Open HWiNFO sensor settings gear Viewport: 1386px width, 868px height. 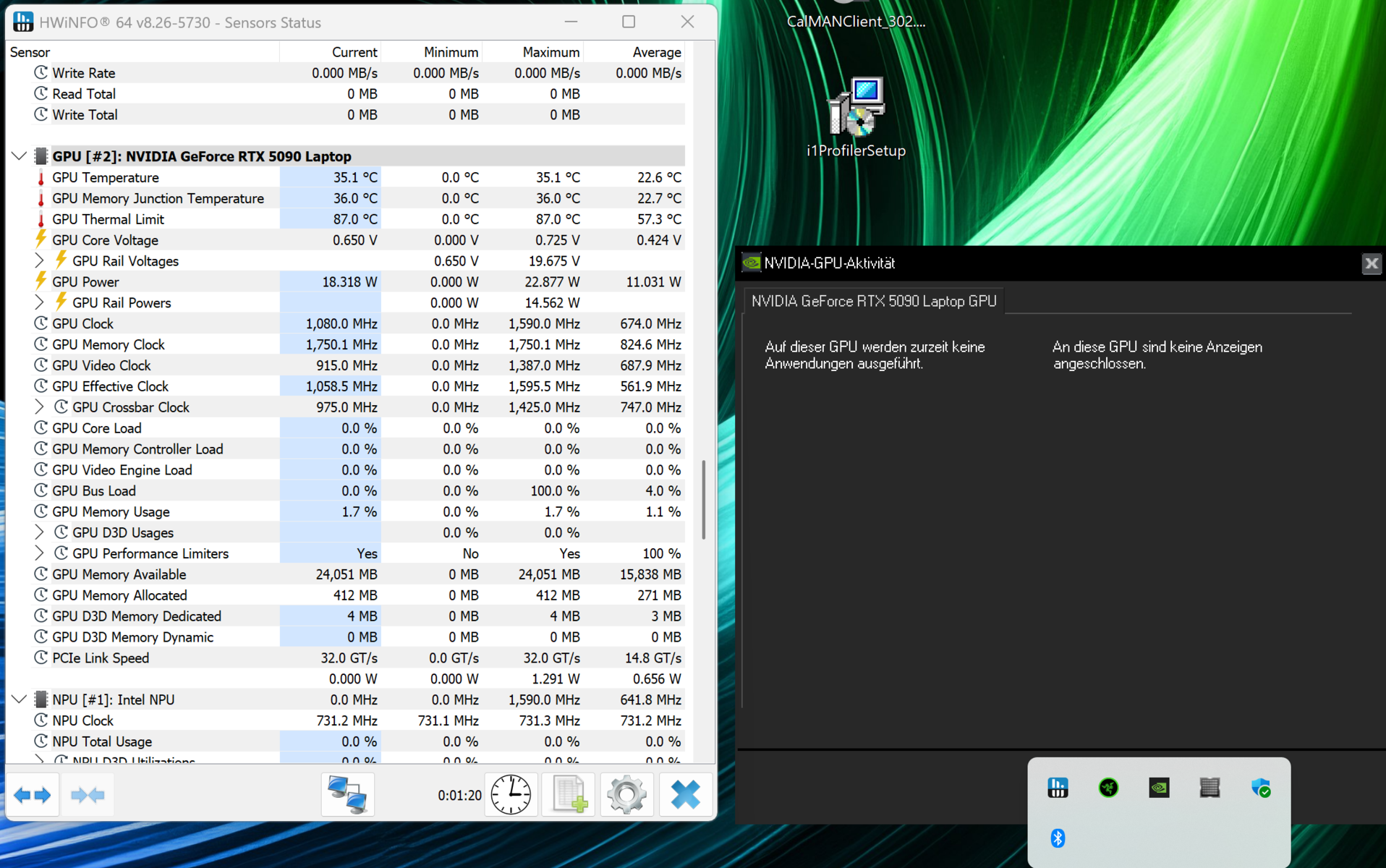[626, 795]
